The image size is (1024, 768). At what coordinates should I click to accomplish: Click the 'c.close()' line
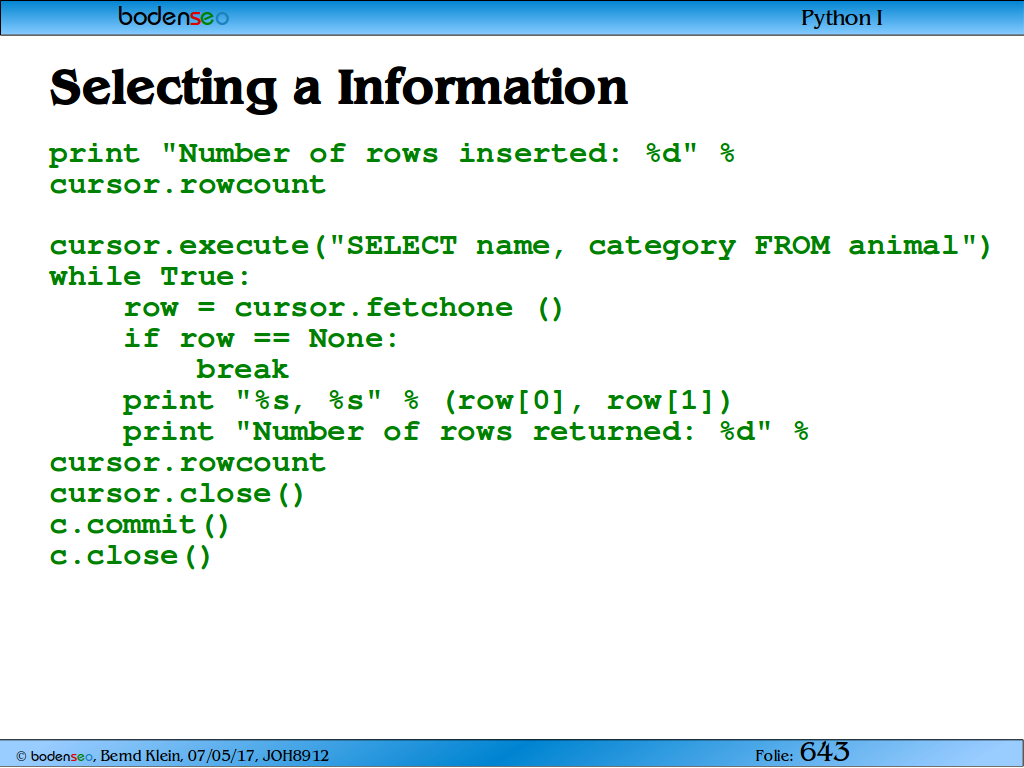[131, 556]
